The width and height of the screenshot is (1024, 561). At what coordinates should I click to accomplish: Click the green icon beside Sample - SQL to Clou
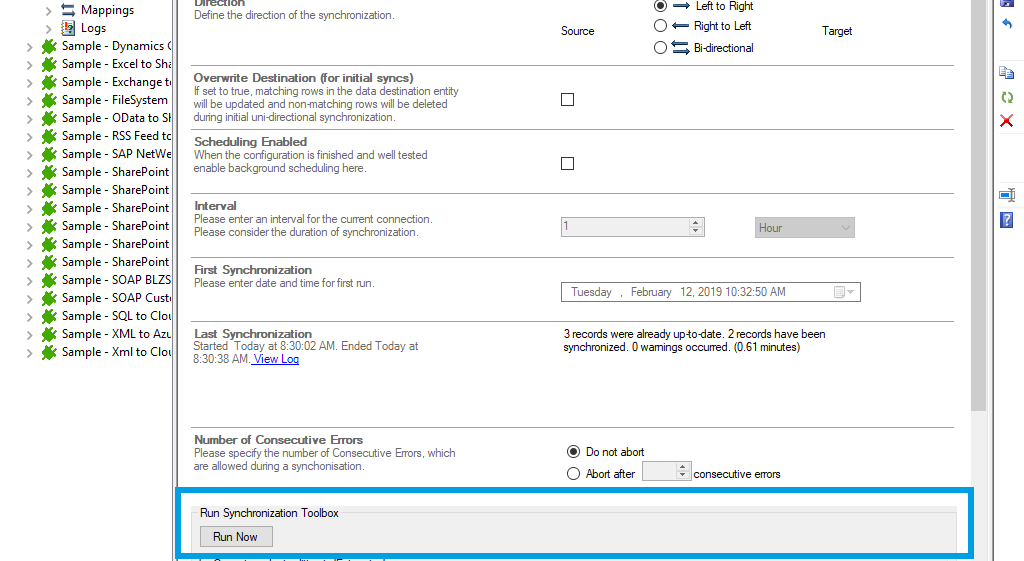tap(49, 316)
